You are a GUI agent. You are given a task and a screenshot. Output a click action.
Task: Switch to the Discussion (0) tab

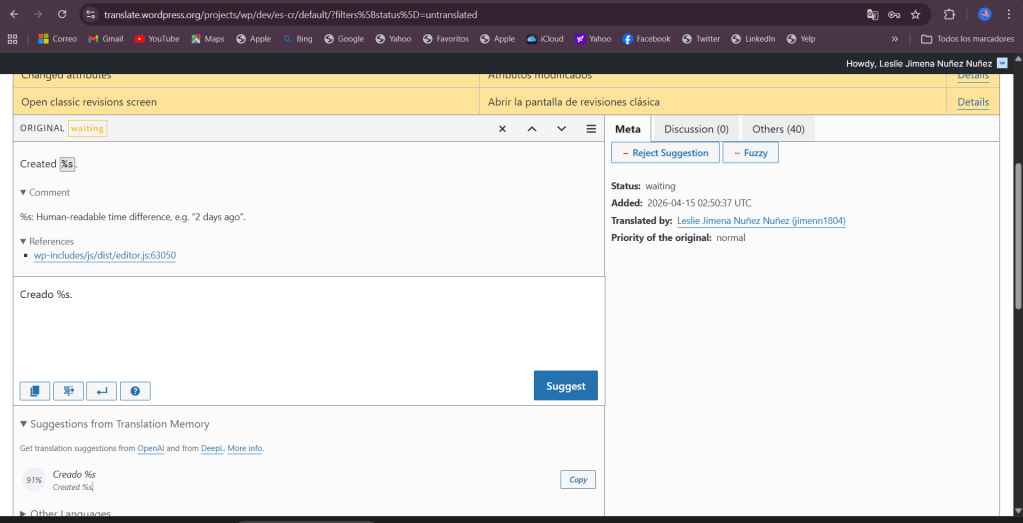click(x=696, y=129)
